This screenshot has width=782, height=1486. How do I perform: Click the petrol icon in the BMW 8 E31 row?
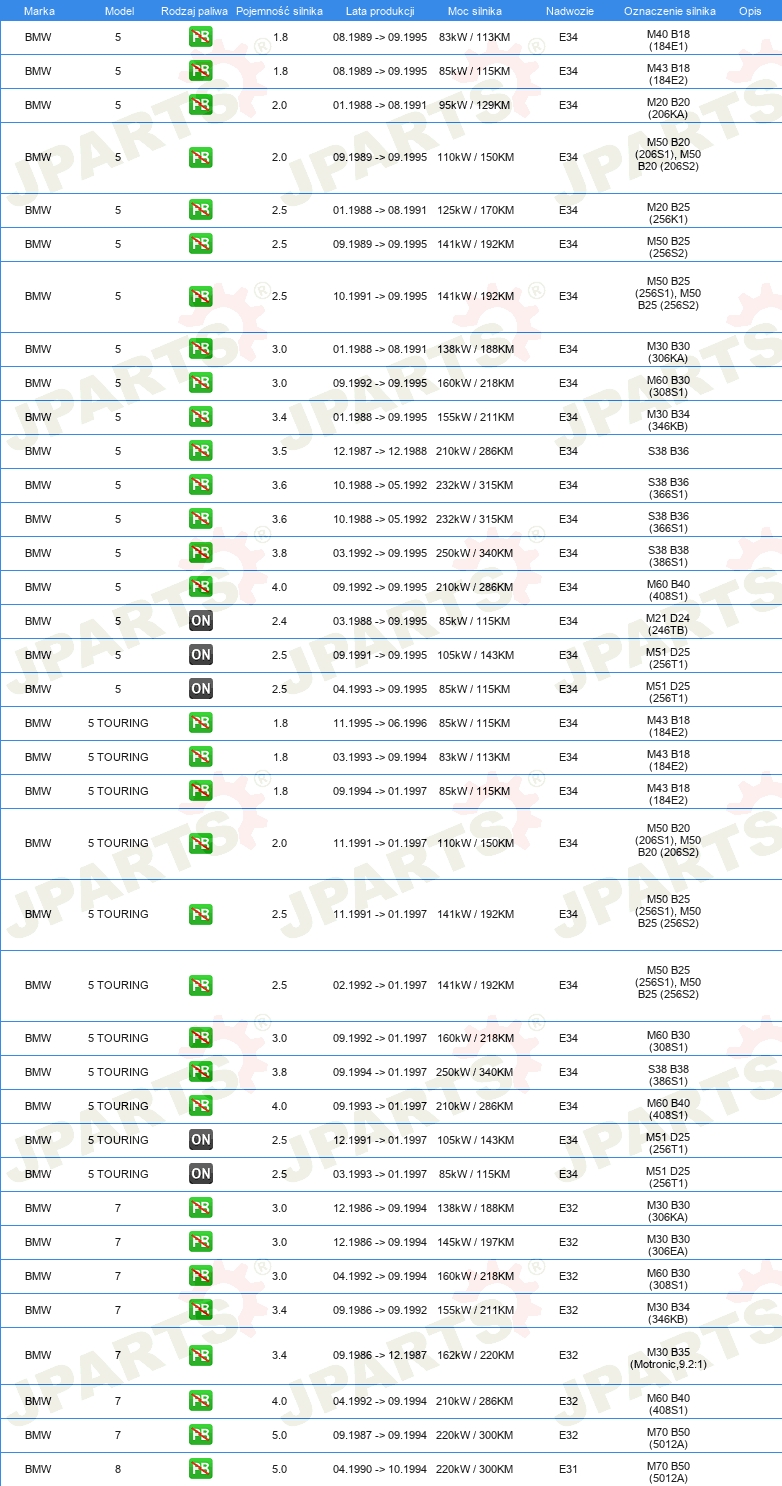[201, 1469]
